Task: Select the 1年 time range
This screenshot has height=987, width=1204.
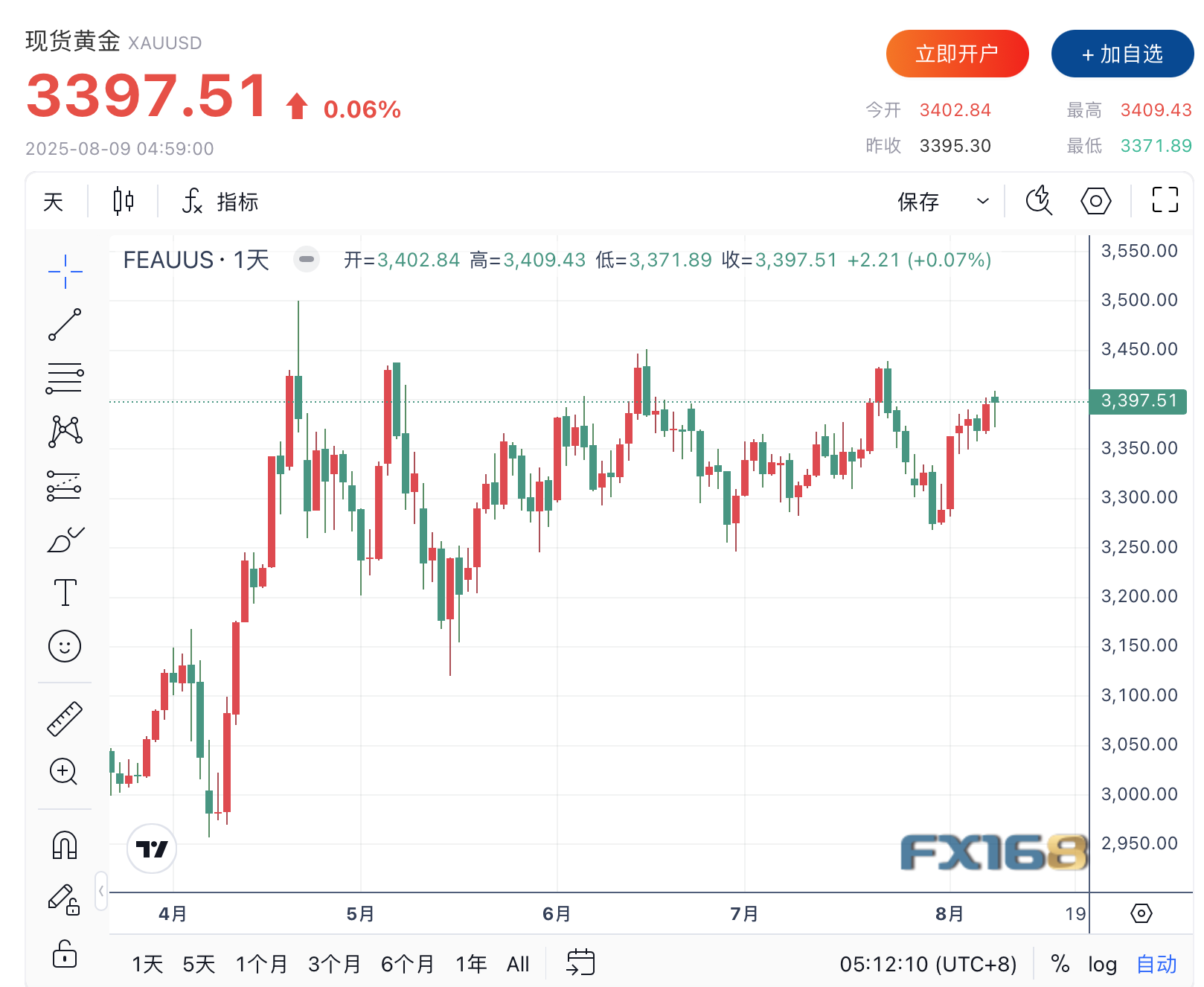Action: tap(471, 965)
